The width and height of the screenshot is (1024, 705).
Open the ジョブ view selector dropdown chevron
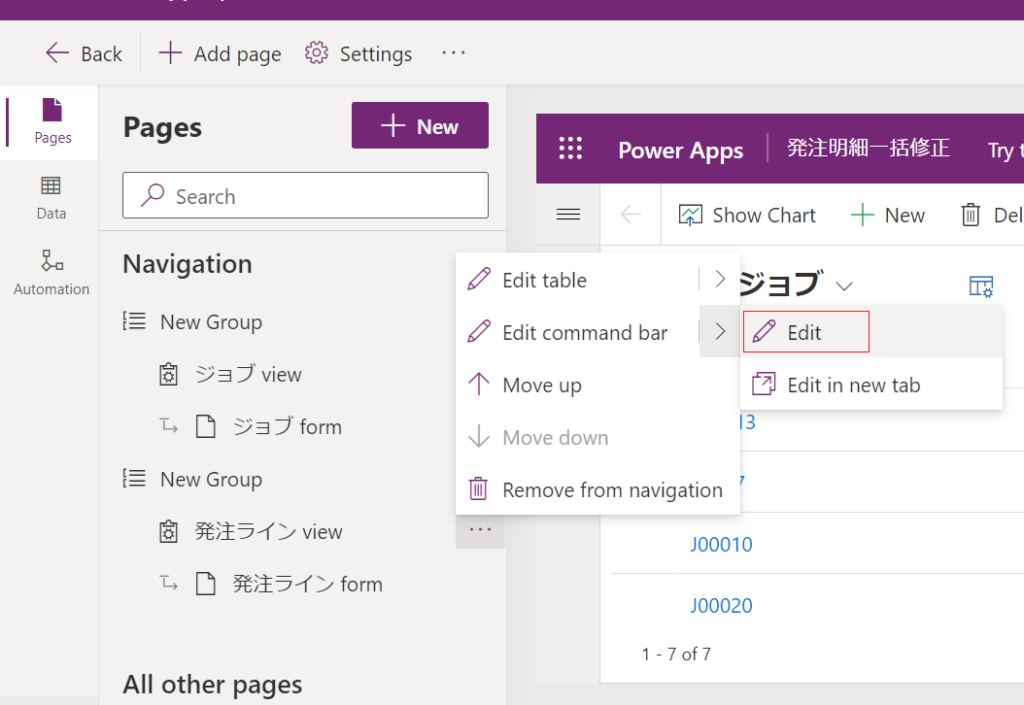(x=844, y=286)
